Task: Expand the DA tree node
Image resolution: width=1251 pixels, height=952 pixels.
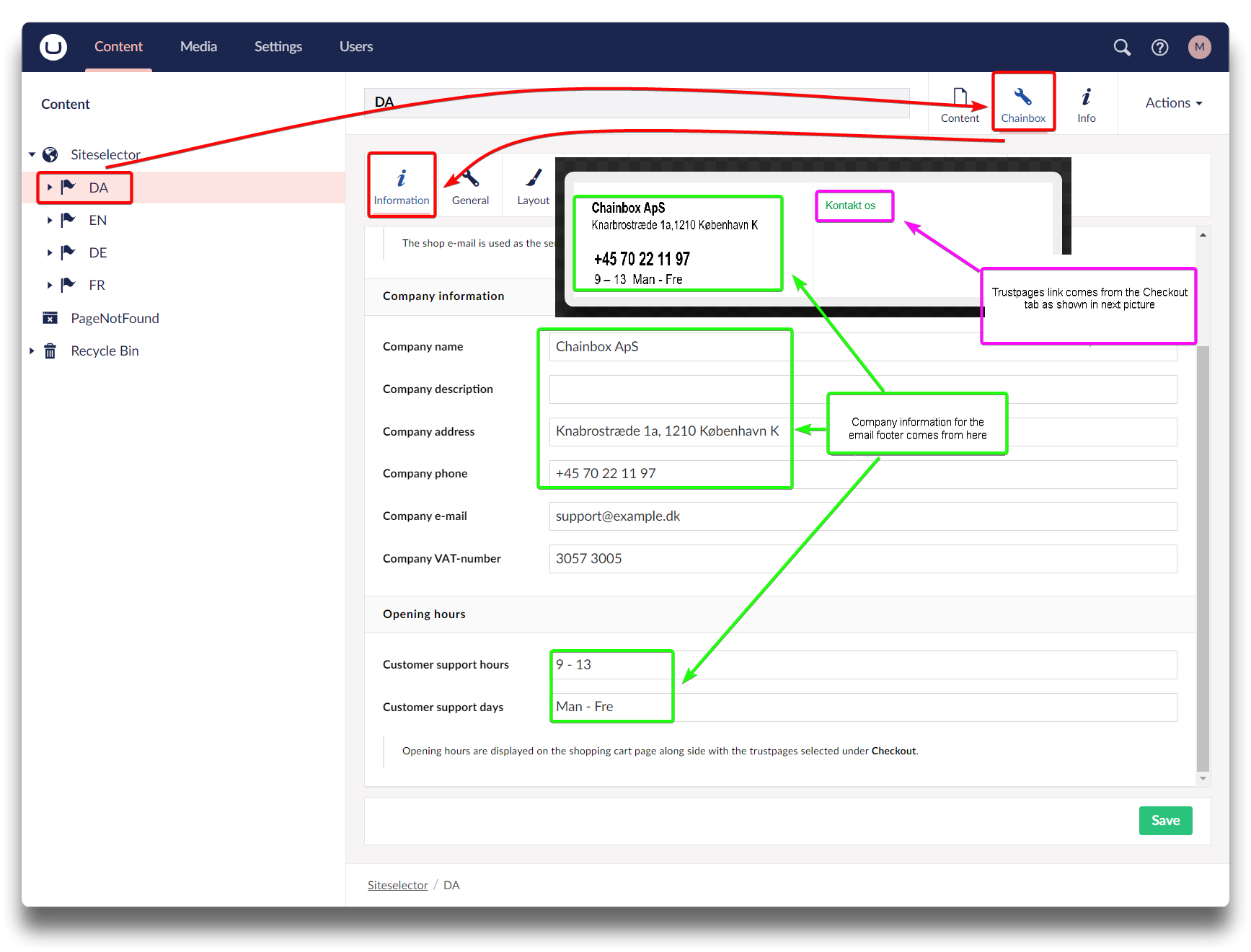Action: click(x=50, y=188)
